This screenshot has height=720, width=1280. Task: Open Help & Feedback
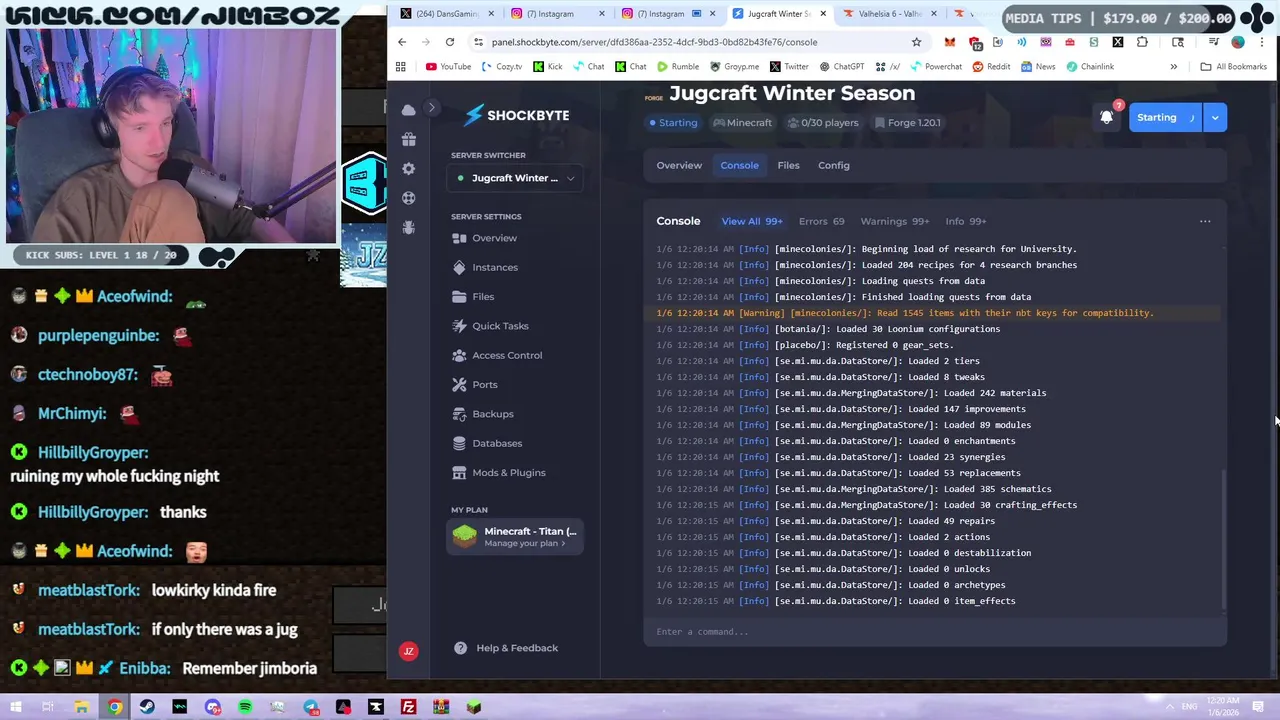[x=506, y=648]
